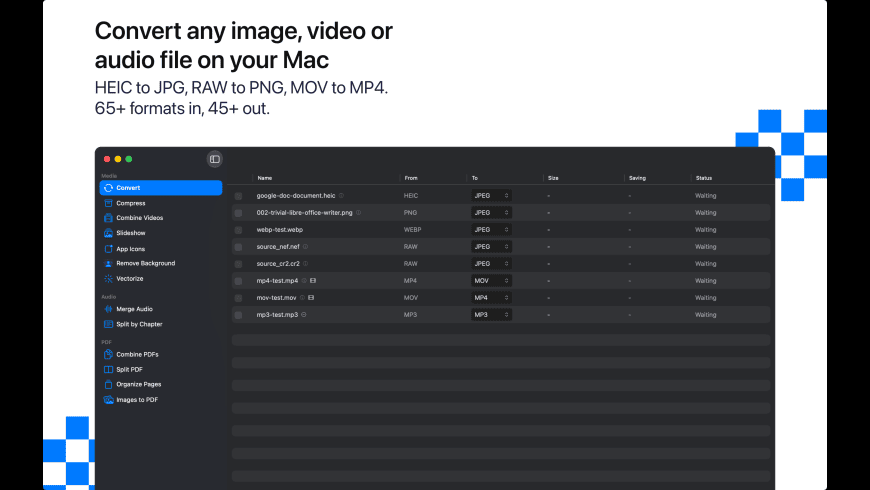Click the Compress sidebar icon
Viewport: 870px width, 490px height.
(108, 203)
